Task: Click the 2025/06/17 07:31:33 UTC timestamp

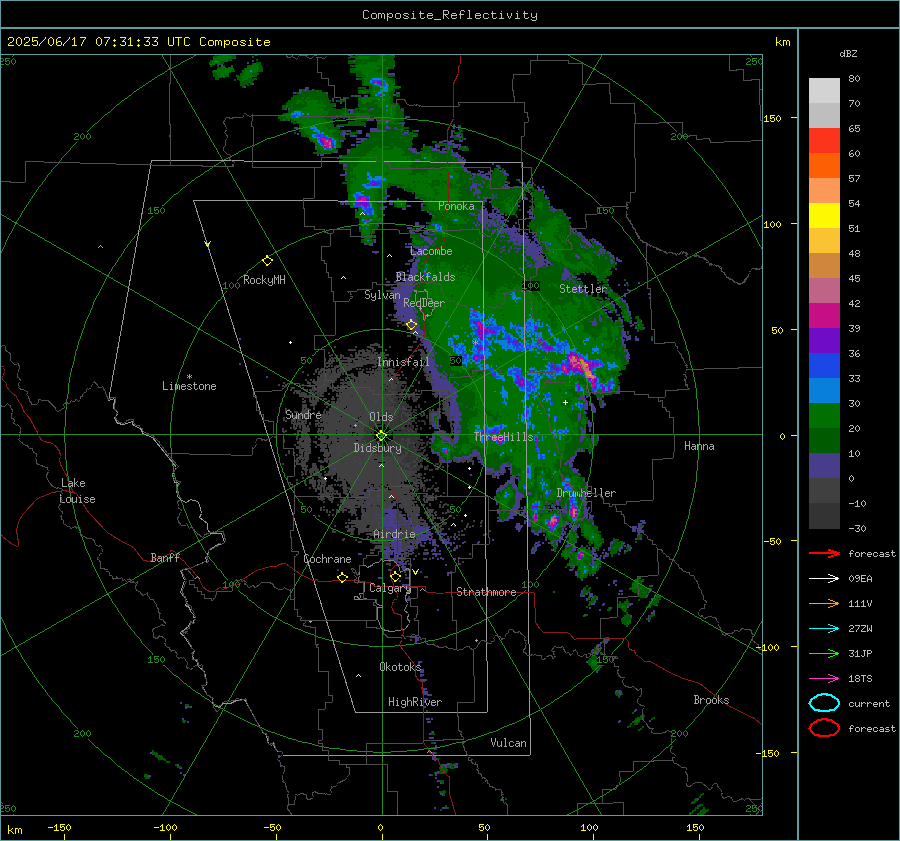Action: pyautogui.click(x=87, y=42)
